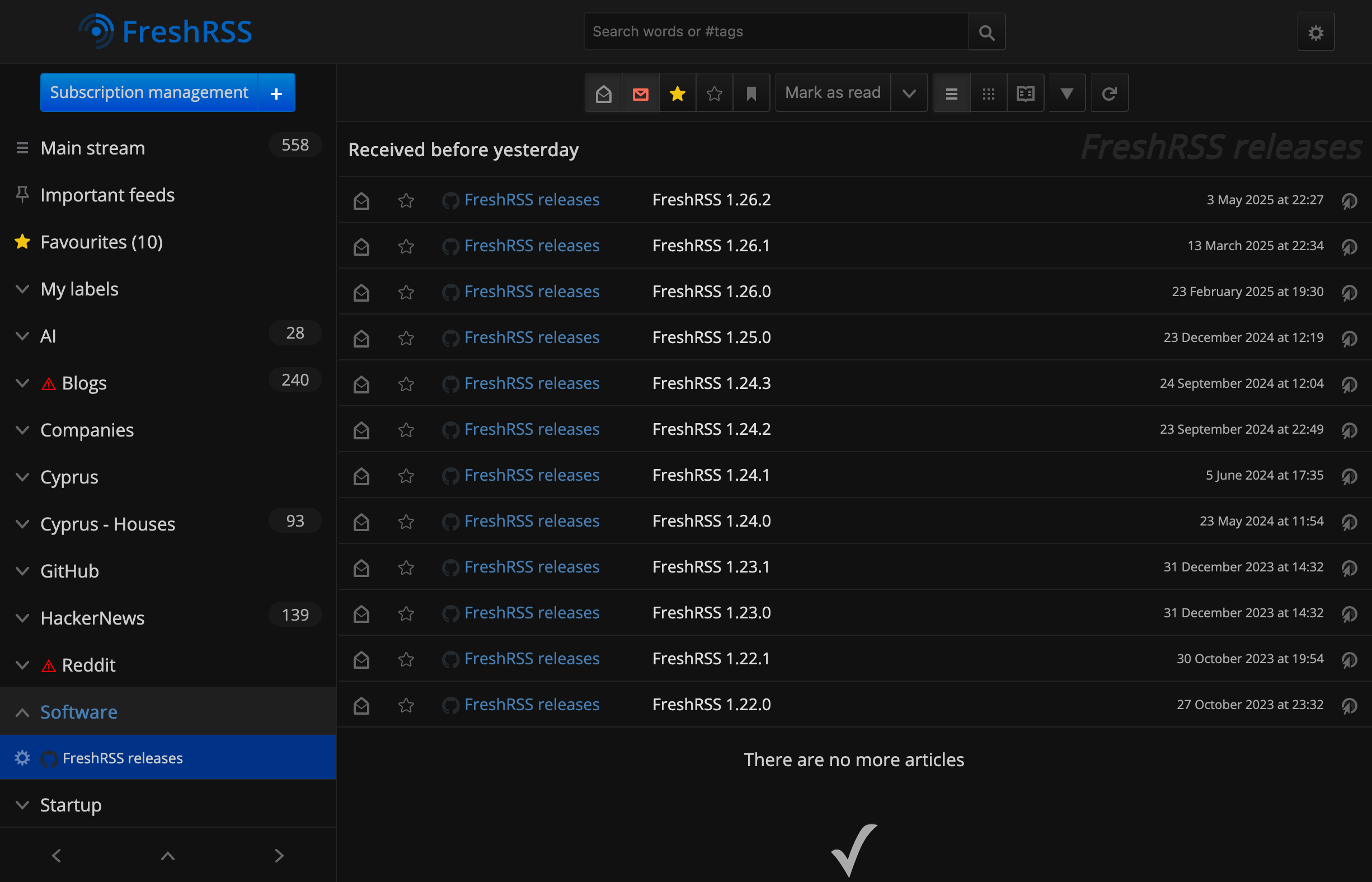Viewport: 1372px width, 882px height.
Task: Open bookmark search queries icon
Action: pyautogui.click(x=751, y=93)
